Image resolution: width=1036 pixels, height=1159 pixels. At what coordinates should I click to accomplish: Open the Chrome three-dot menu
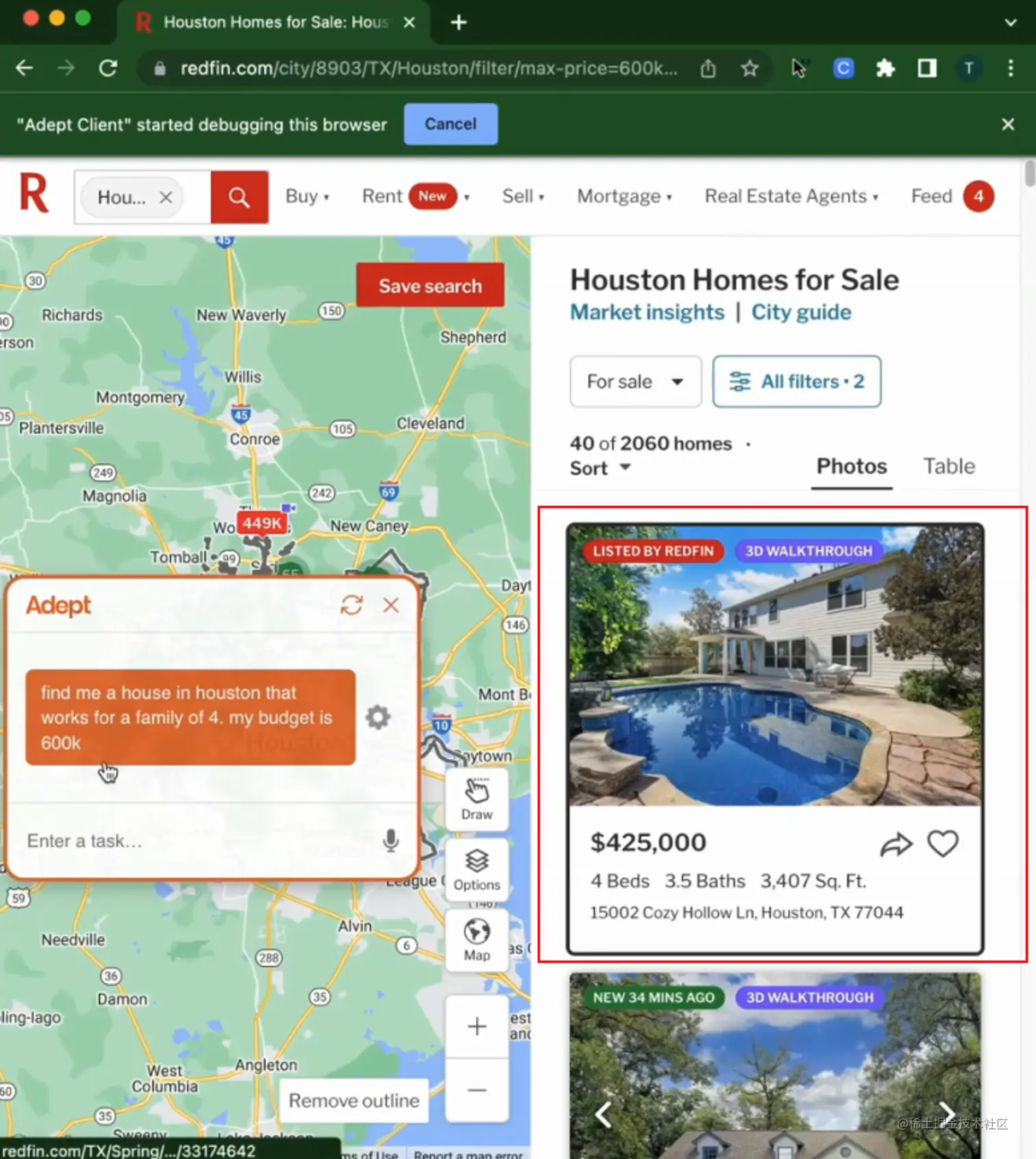[1011, 68]
